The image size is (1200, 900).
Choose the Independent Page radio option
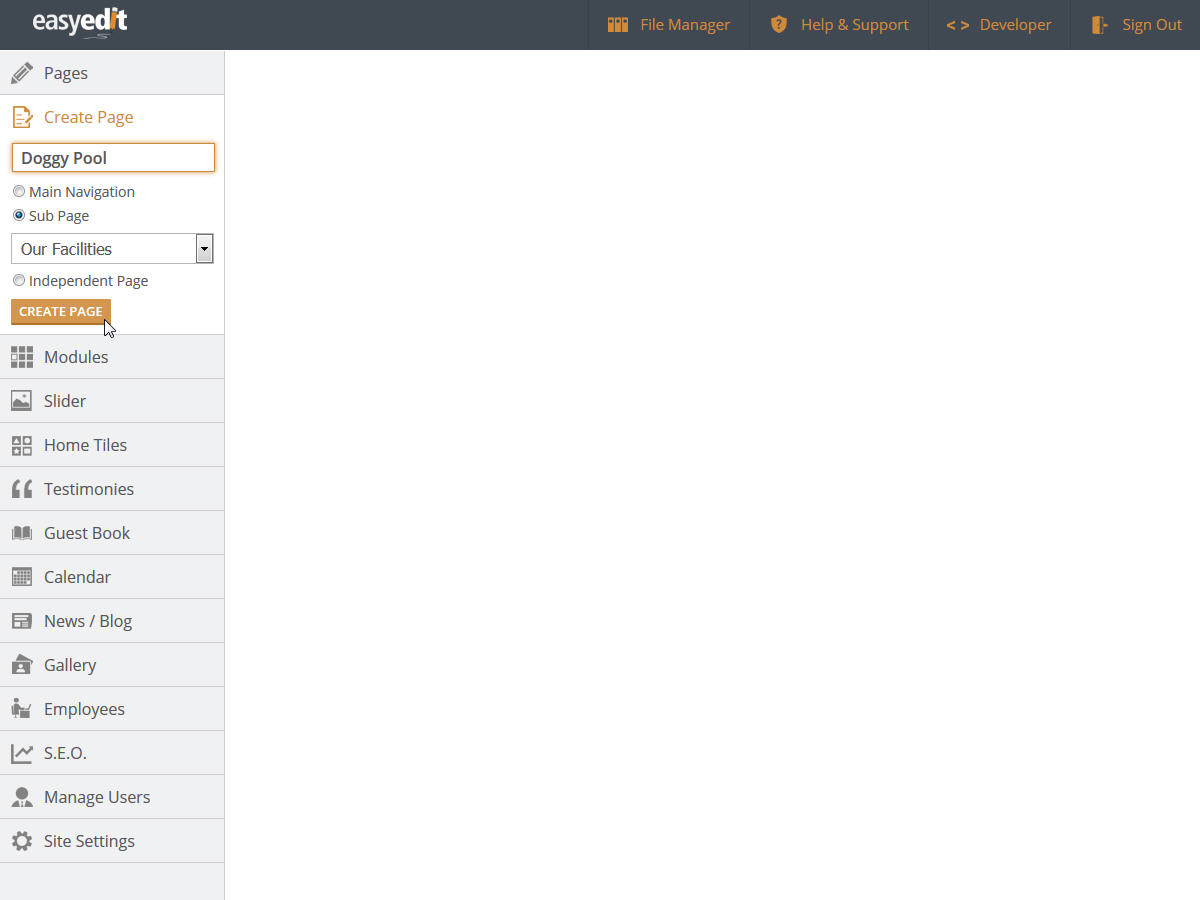point(19,281)
